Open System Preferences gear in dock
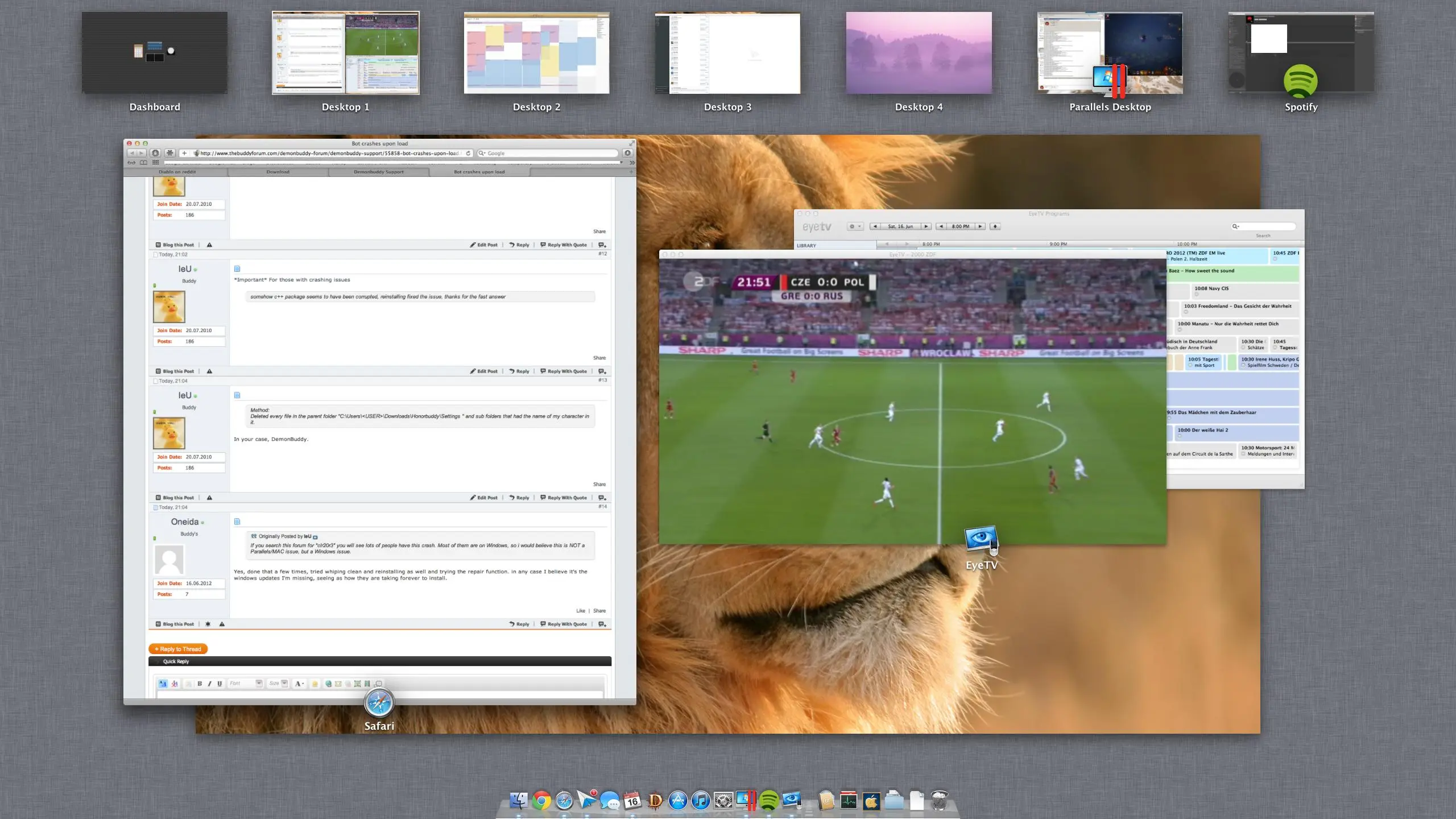 click(x=723, y=801)
